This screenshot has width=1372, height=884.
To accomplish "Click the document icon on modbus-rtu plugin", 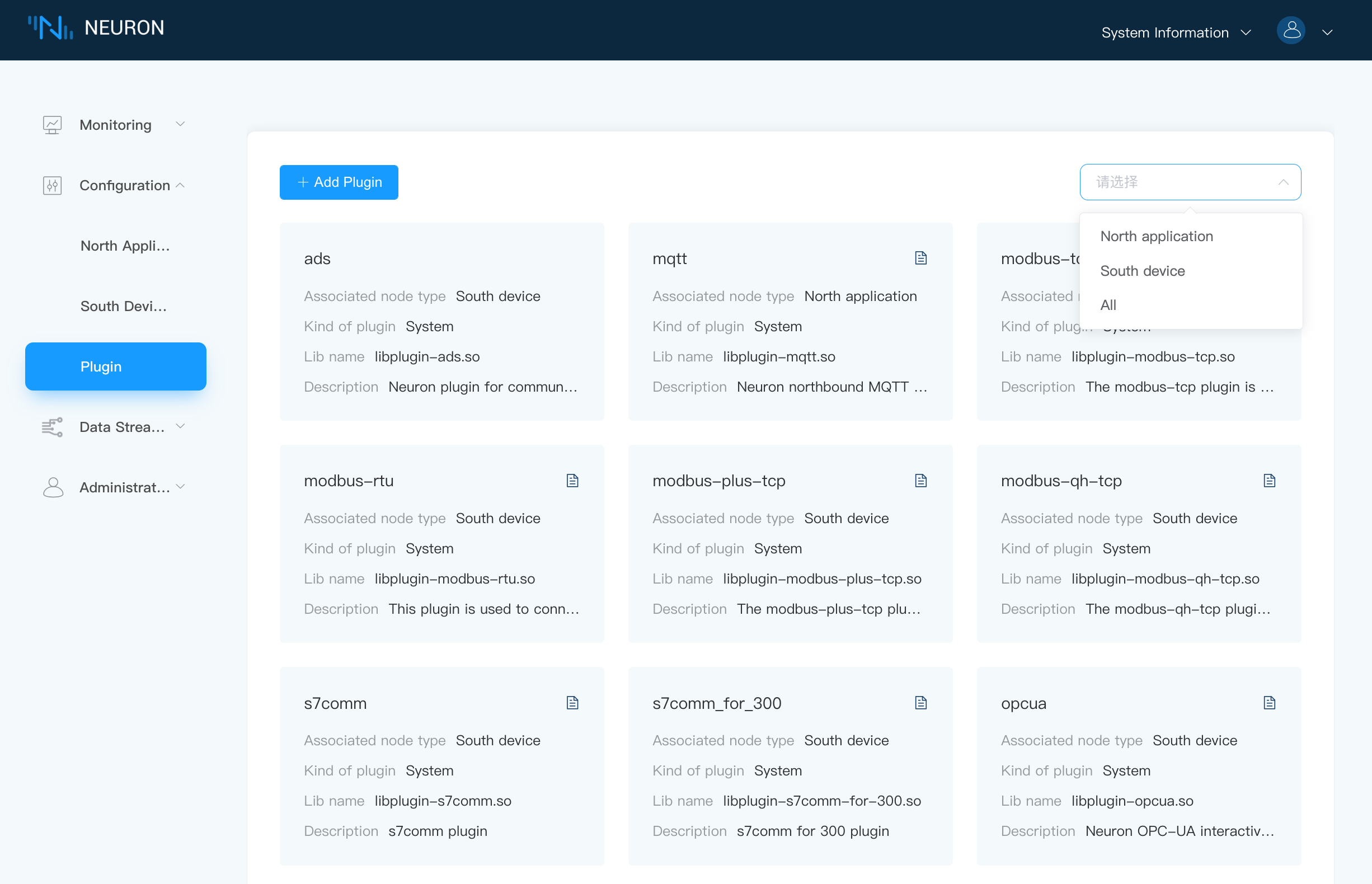I will pyautogui.click(x=573, y=480).
